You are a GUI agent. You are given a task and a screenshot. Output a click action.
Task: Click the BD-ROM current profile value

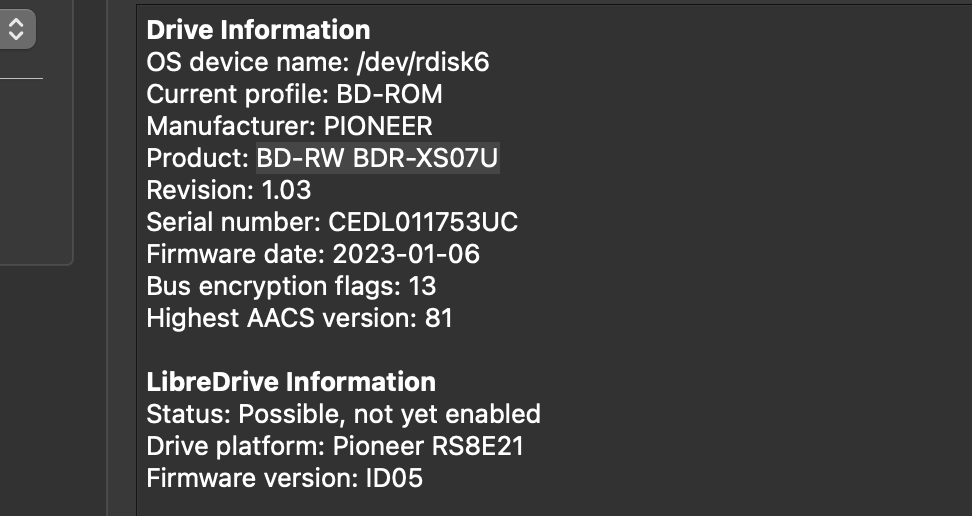[389, 94]
